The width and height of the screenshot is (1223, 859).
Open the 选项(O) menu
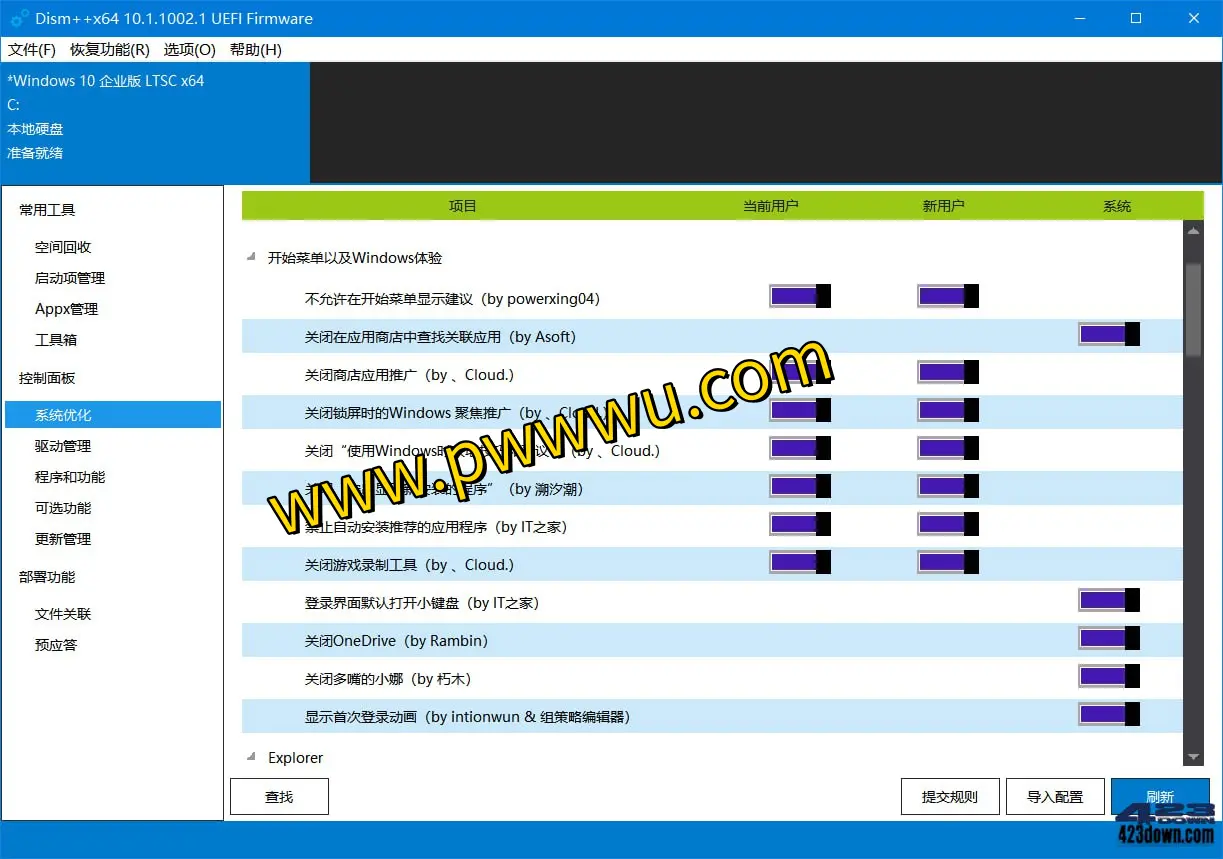tap(190, 50)
